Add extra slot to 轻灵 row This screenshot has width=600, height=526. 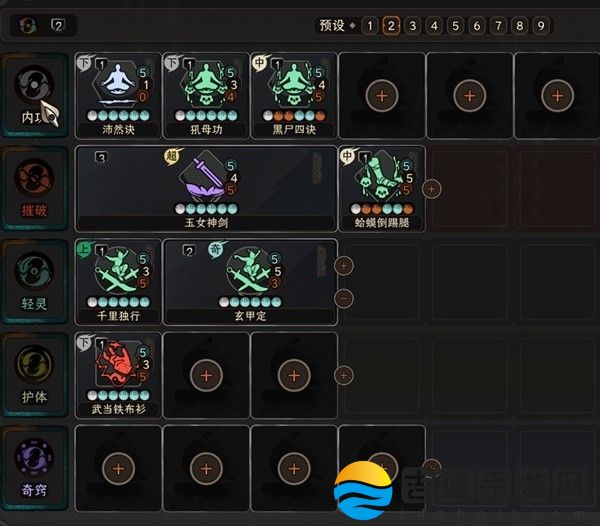(344, 266)
